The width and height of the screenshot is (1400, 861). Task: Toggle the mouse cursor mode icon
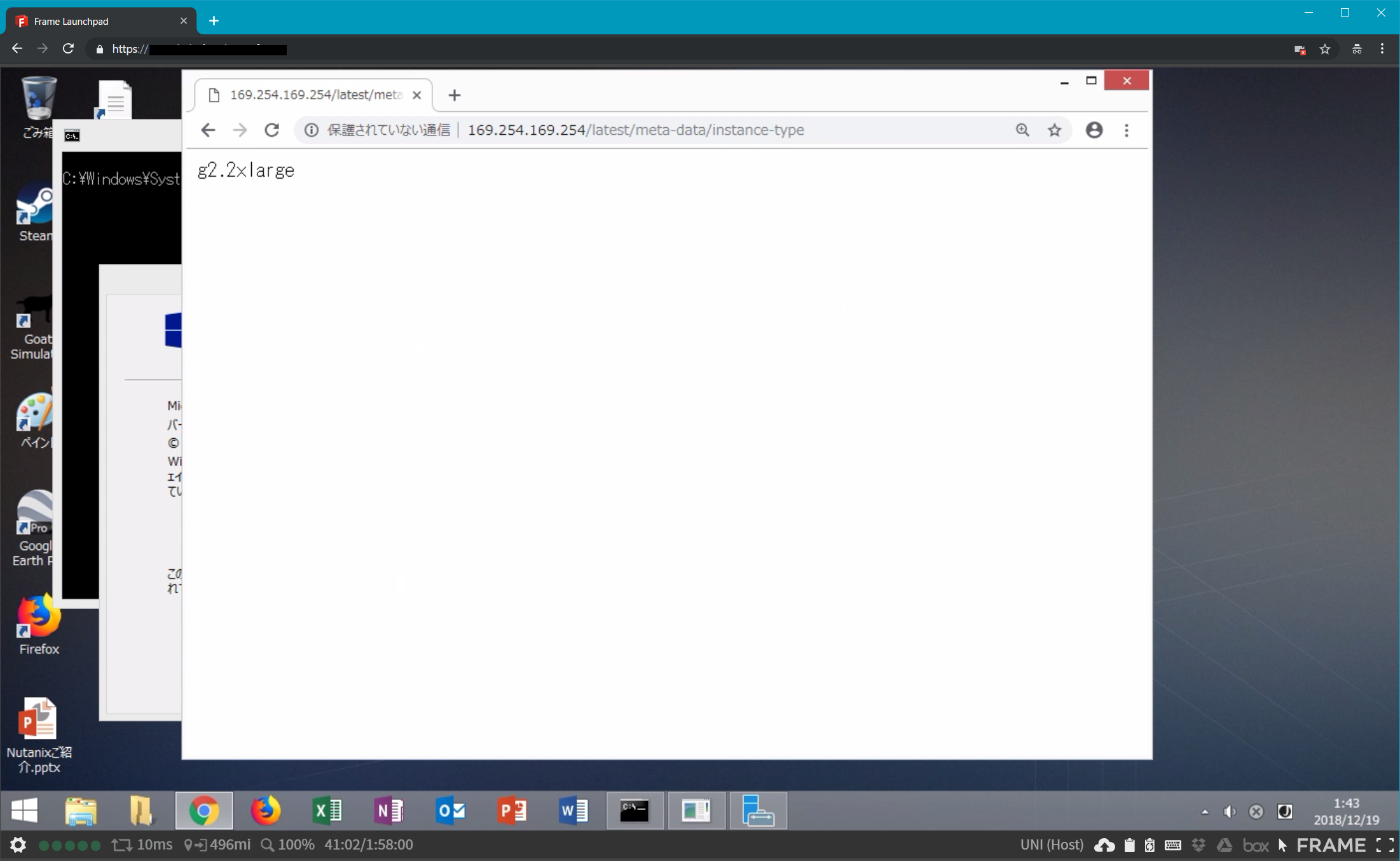pyautogui.click(x=1282, y=845)
